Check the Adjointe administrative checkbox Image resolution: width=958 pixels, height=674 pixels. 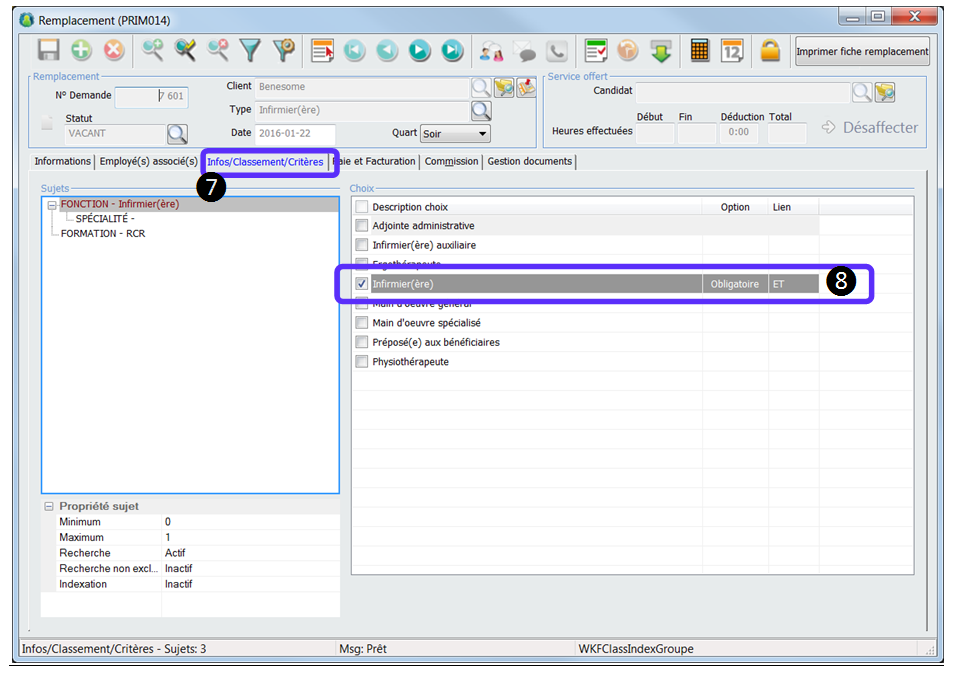click(362, 226)
